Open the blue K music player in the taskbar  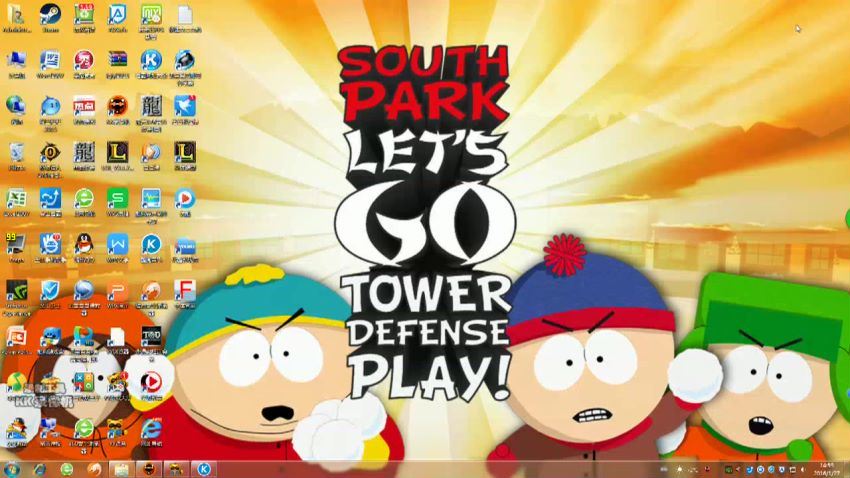204,469
